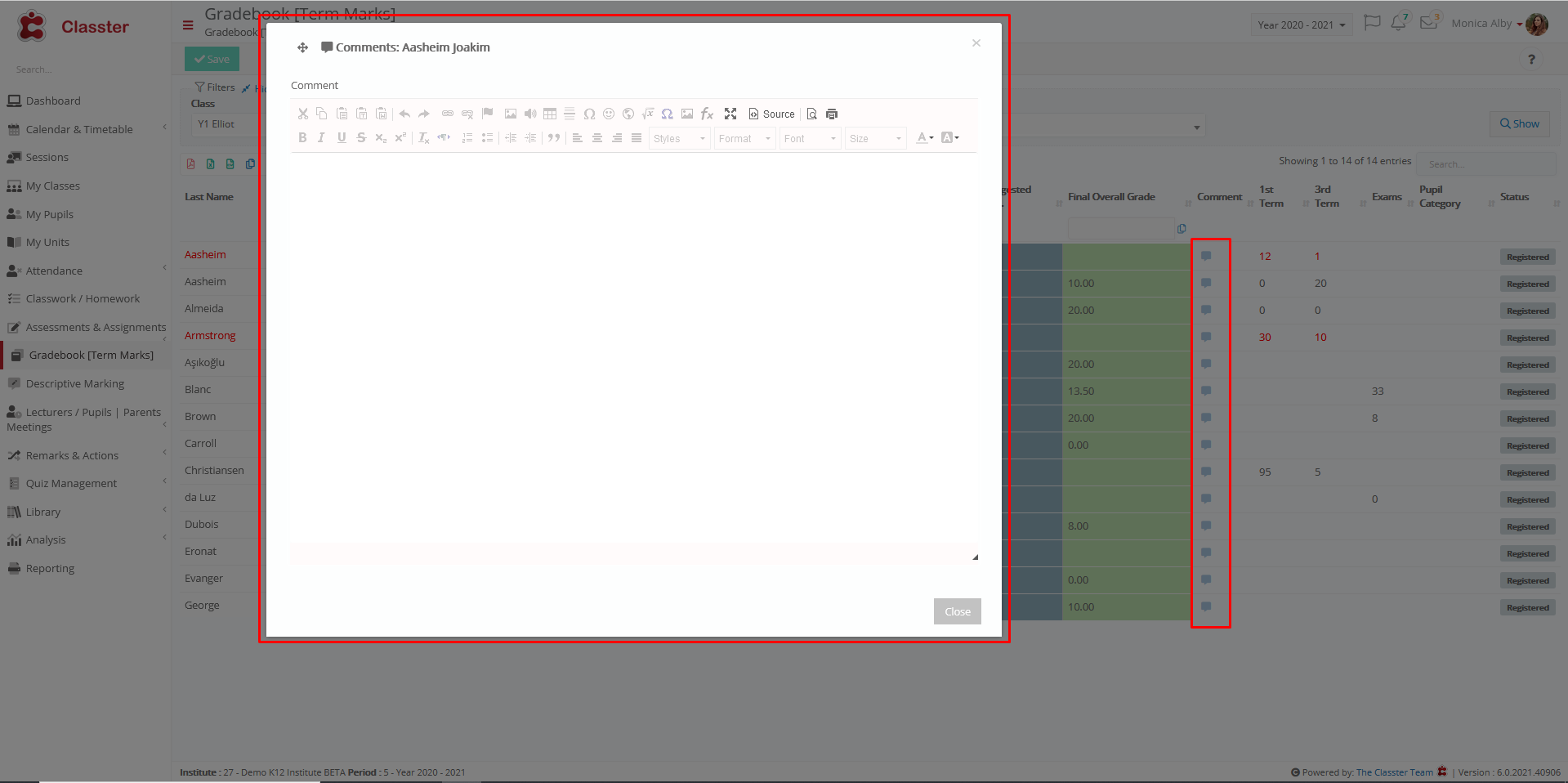This screenshot has height=783, width=1568.
Task: Toggle numbered list
Action: [467, 138]
